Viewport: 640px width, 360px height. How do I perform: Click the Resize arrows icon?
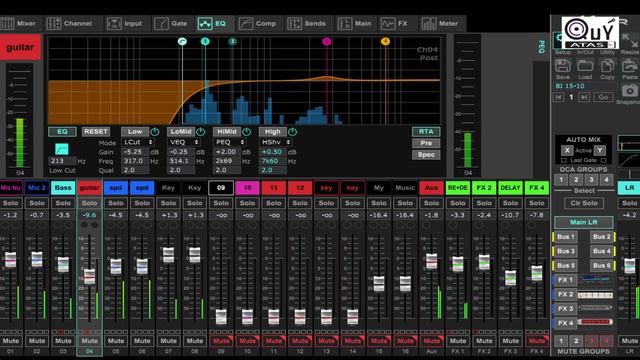pos(630,41)
